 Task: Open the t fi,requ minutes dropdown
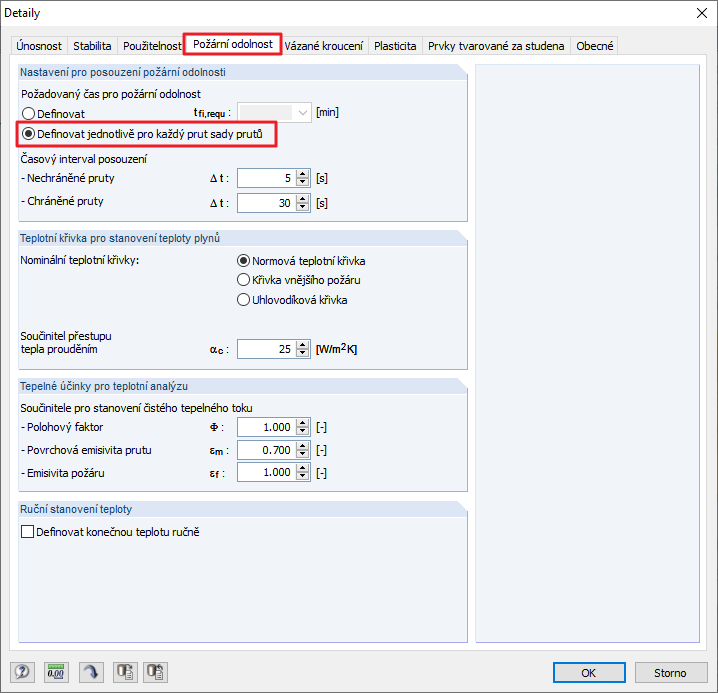302,113
